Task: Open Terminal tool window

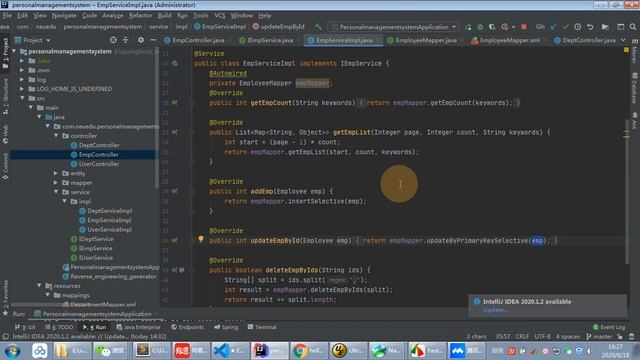Action: (262, 327)
